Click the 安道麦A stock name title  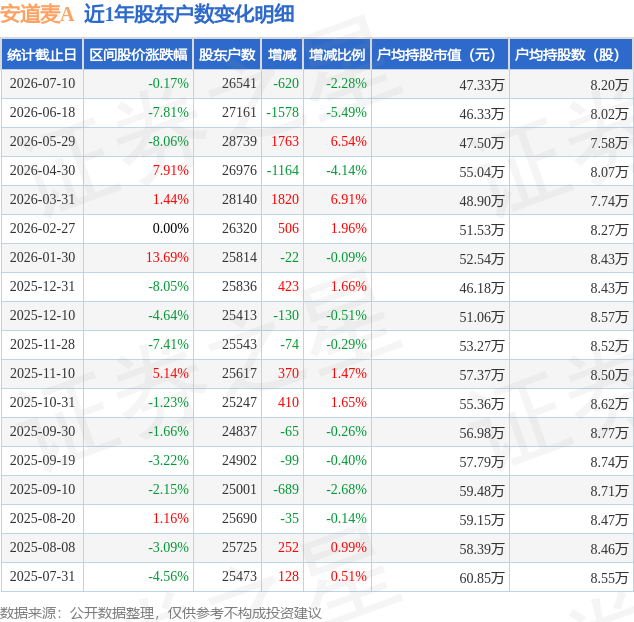tap(37, 14)
